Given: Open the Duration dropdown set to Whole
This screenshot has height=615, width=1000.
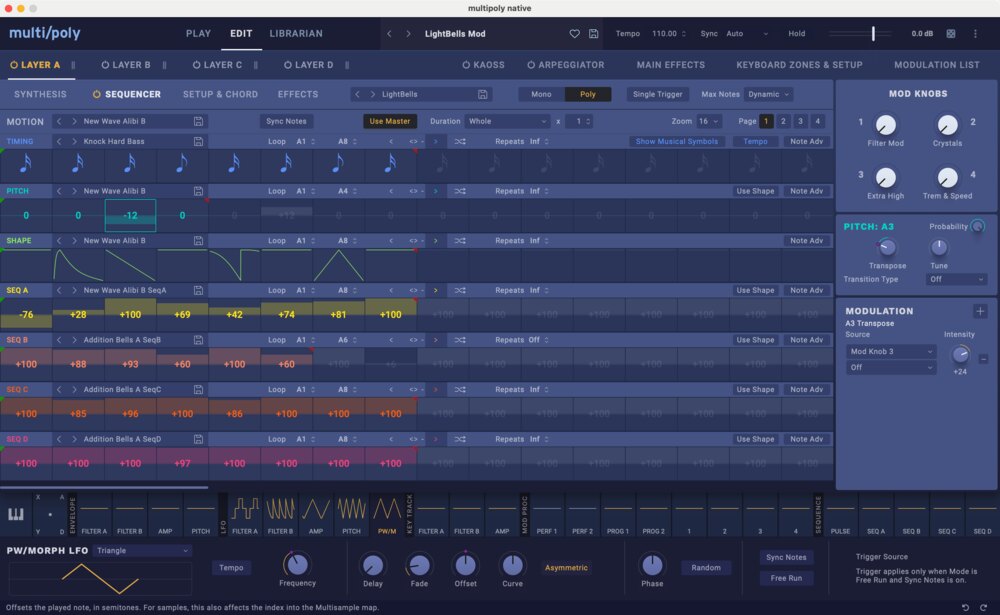Looking at the screenshot, I should [x=506, y=121].
